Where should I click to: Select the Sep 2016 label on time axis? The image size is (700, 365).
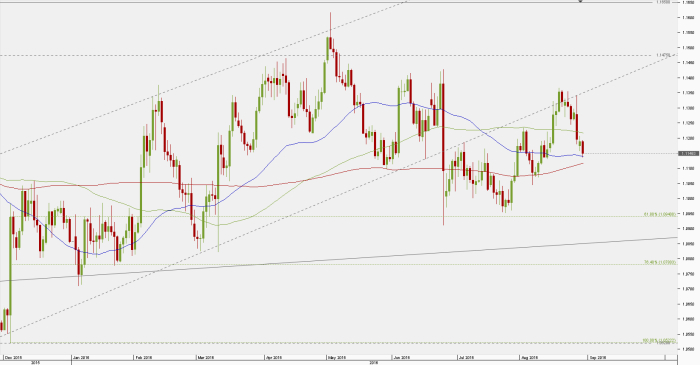tap(598, 357)
